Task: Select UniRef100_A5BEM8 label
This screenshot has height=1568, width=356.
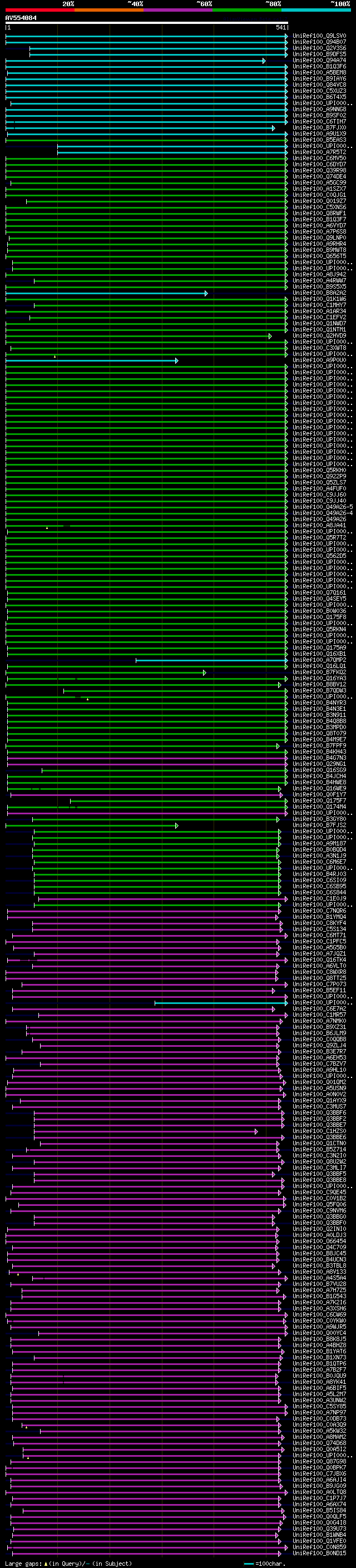Action: 319,72
